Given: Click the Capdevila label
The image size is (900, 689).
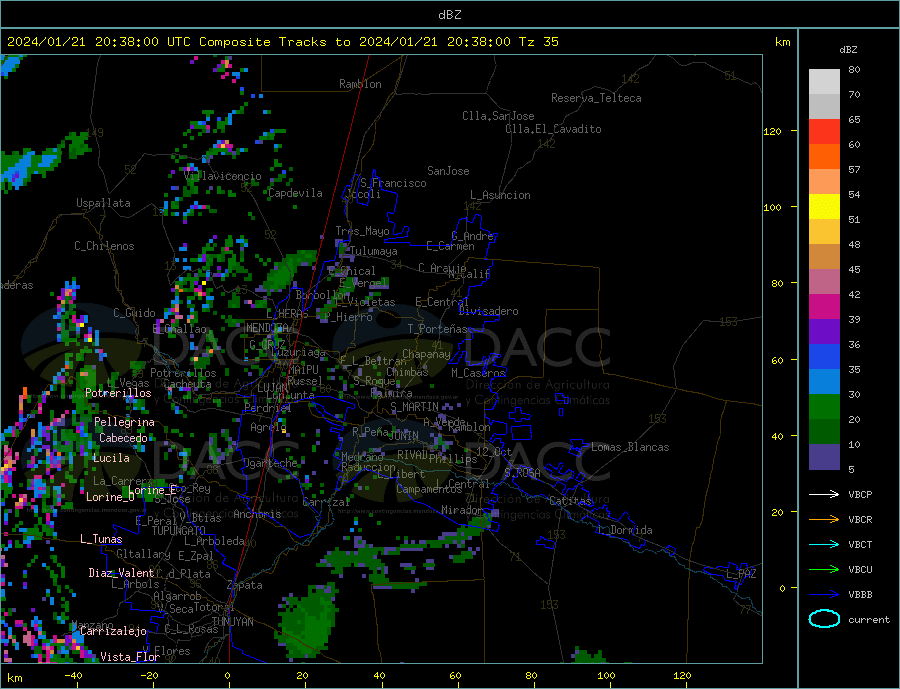Looking at the screenshot, I should tap(295, 193).
